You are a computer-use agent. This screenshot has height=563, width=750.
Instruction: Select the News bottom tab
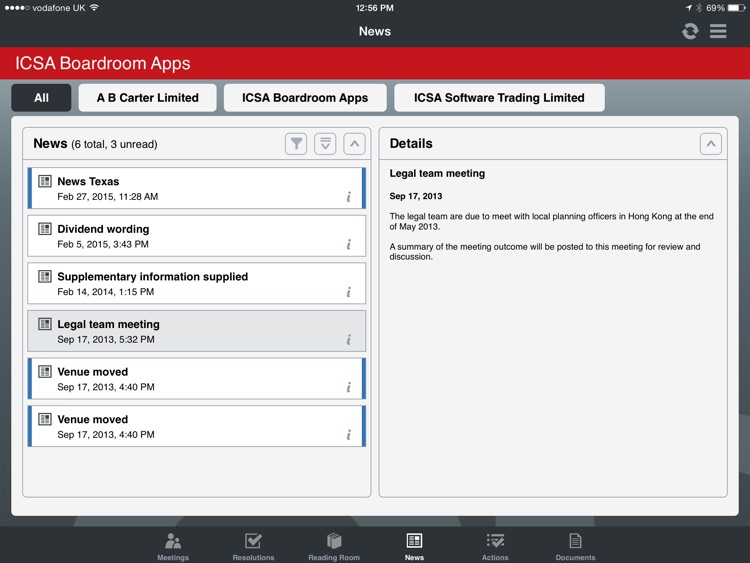tap(414, 547)
